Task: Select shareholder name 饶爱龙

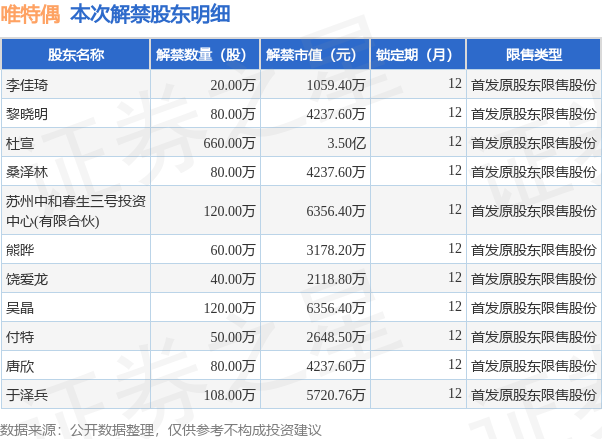Action: coord(27,279)
